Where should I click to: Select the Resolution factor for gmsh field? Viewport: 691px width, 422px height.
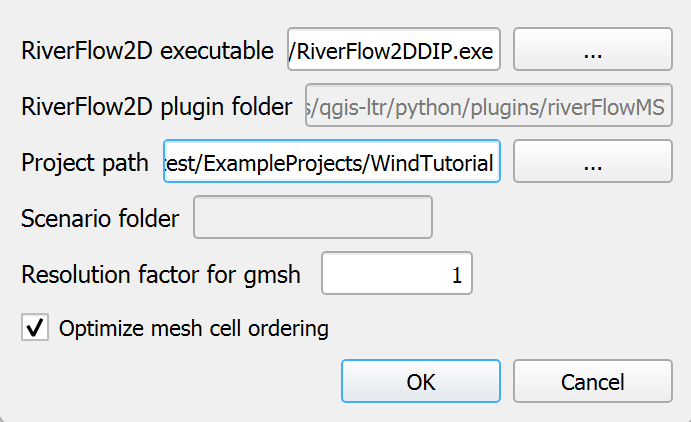(396, 275)
